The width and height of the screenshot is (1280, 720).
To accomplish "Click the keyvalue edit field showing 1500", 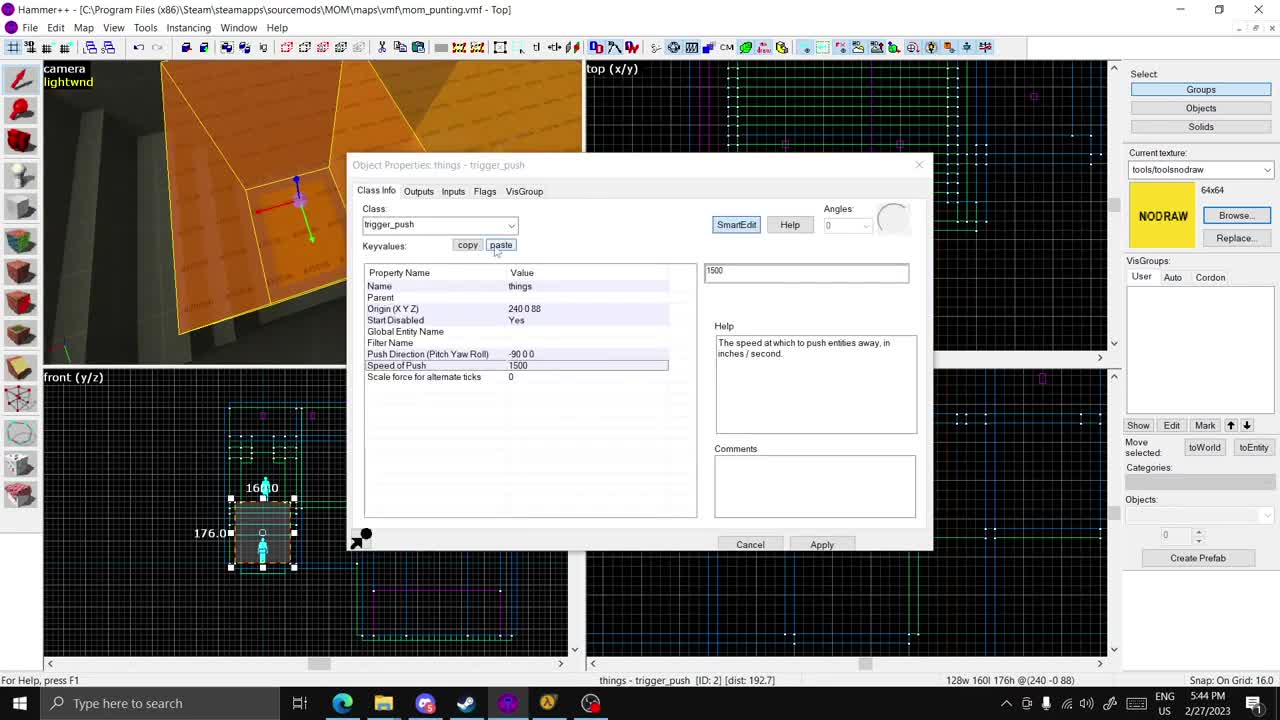I will (806, 271).
